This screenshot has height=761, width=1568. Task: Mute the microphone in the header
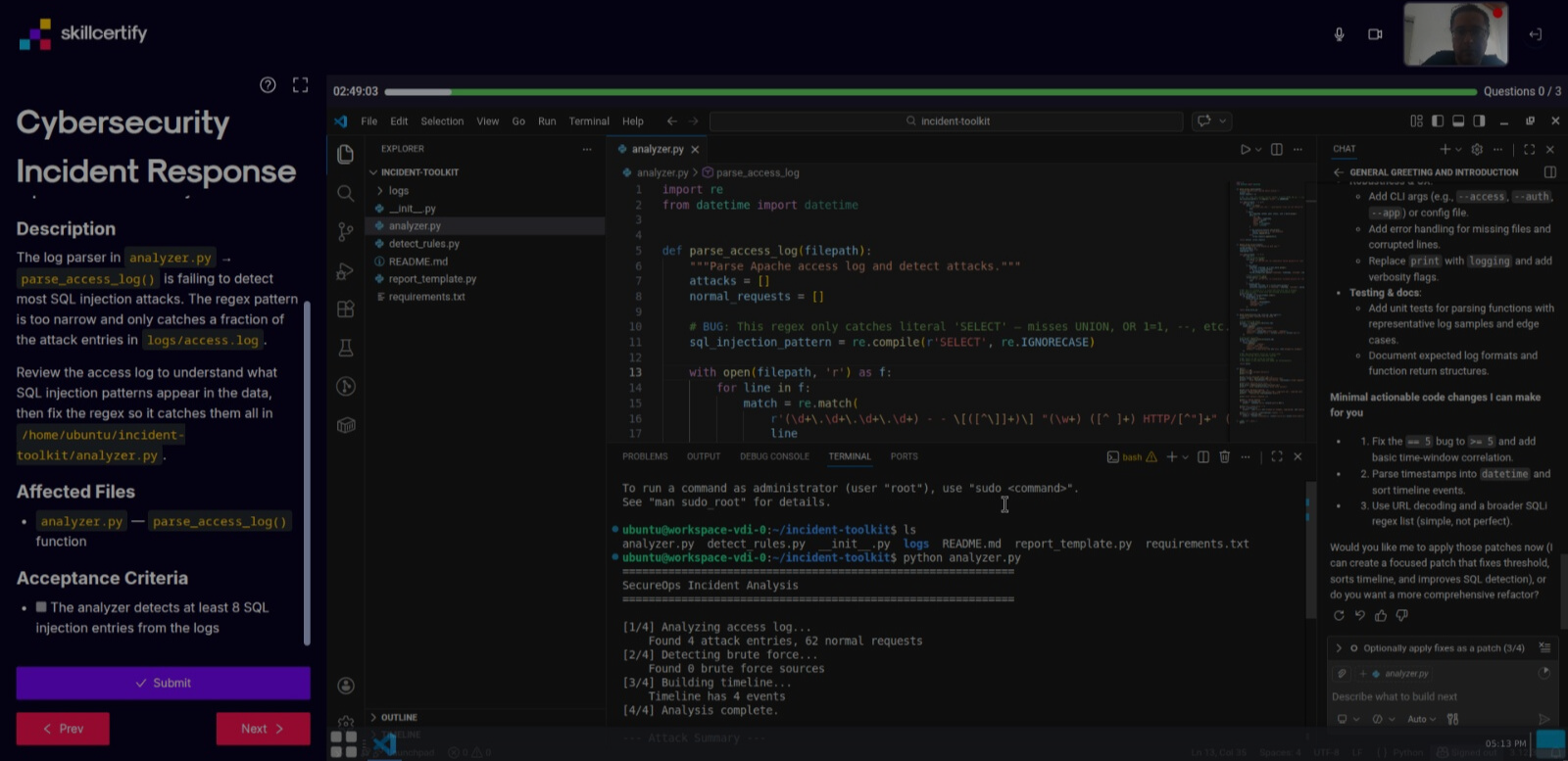pos(1339,34)
